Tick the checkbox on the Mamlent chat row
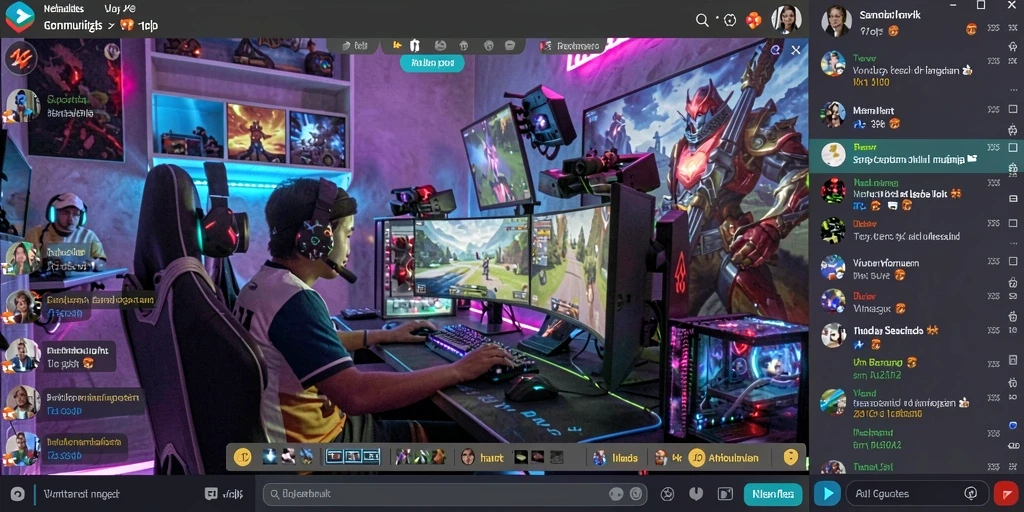 [1013, 110]
